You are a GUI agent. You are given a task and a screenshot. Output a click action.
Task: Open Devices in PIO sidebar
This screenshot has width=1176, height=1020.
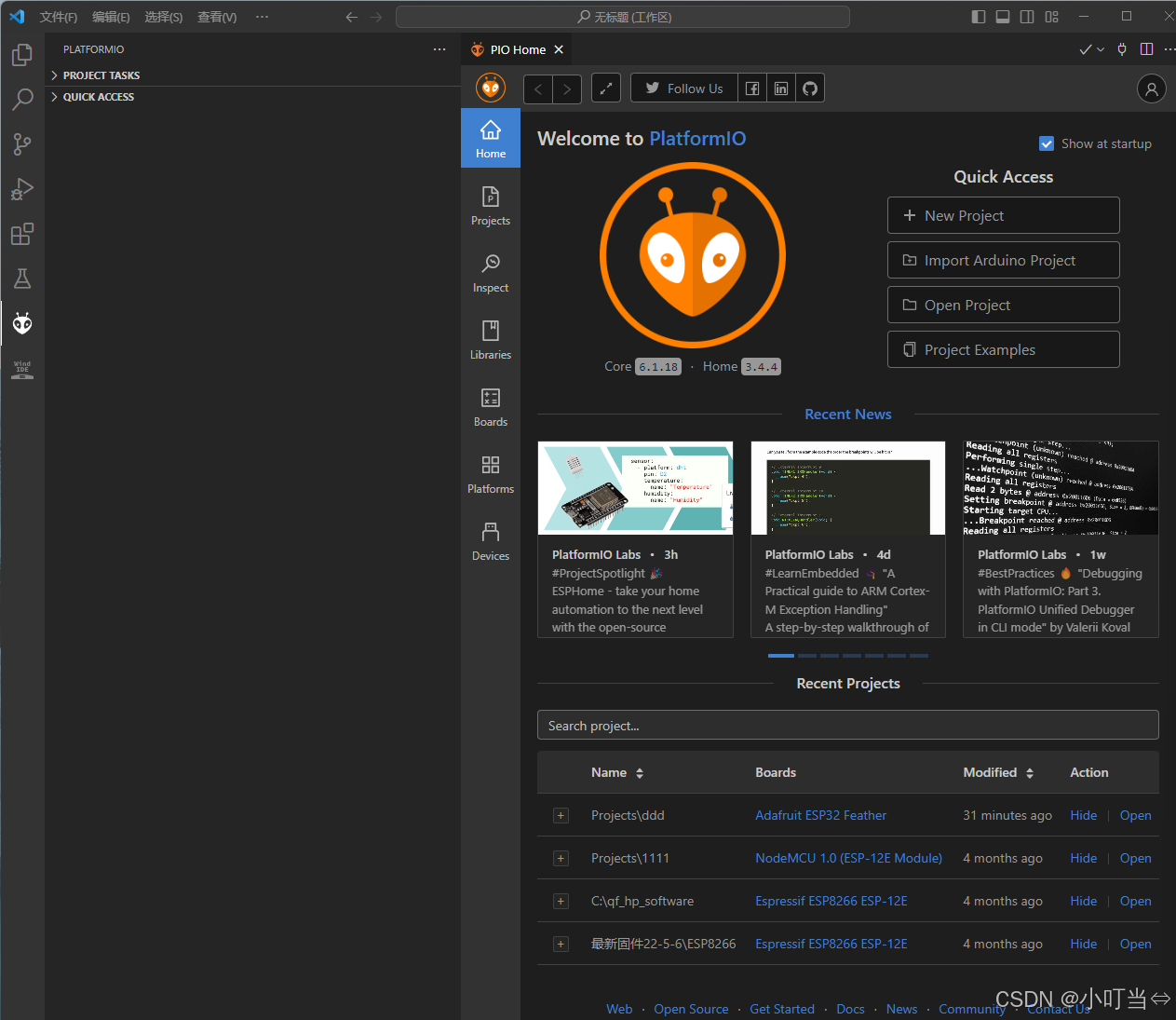[491, 541]
